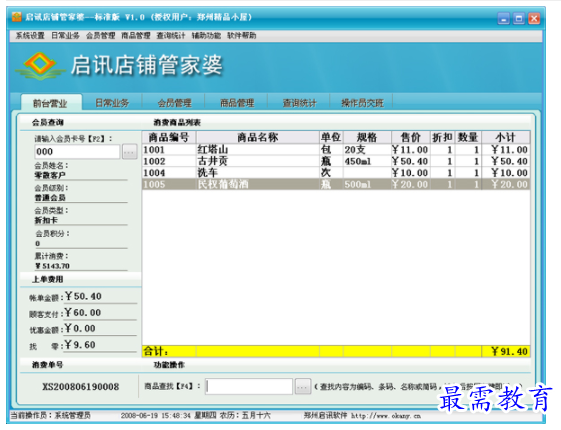Click the change value ¥9.60

pyautogui.click(x=80, y=345)
